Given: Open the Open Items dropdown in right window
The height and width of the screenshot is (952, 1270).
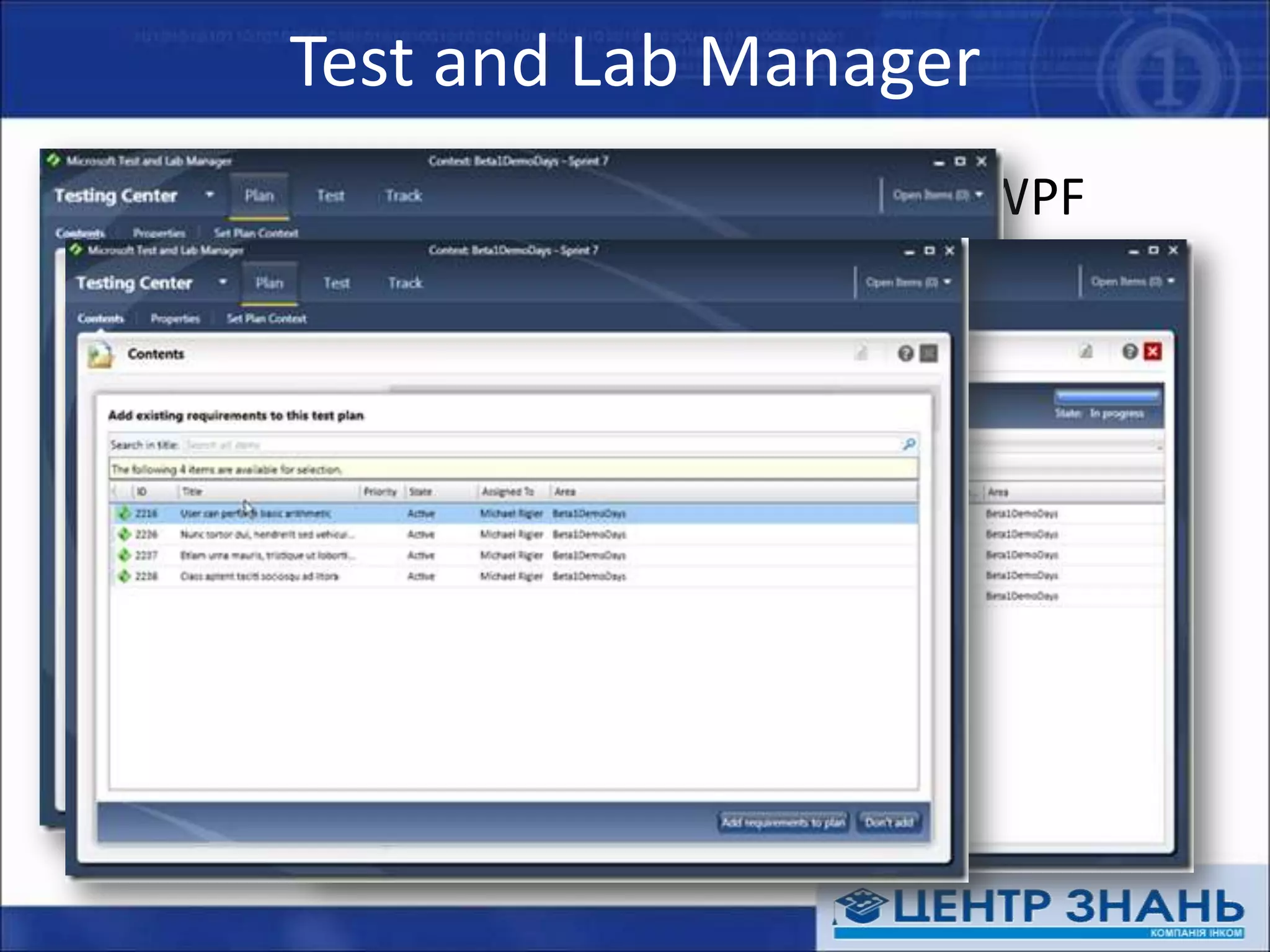Looking at the screenshot, I should (x=1132, y=281).
